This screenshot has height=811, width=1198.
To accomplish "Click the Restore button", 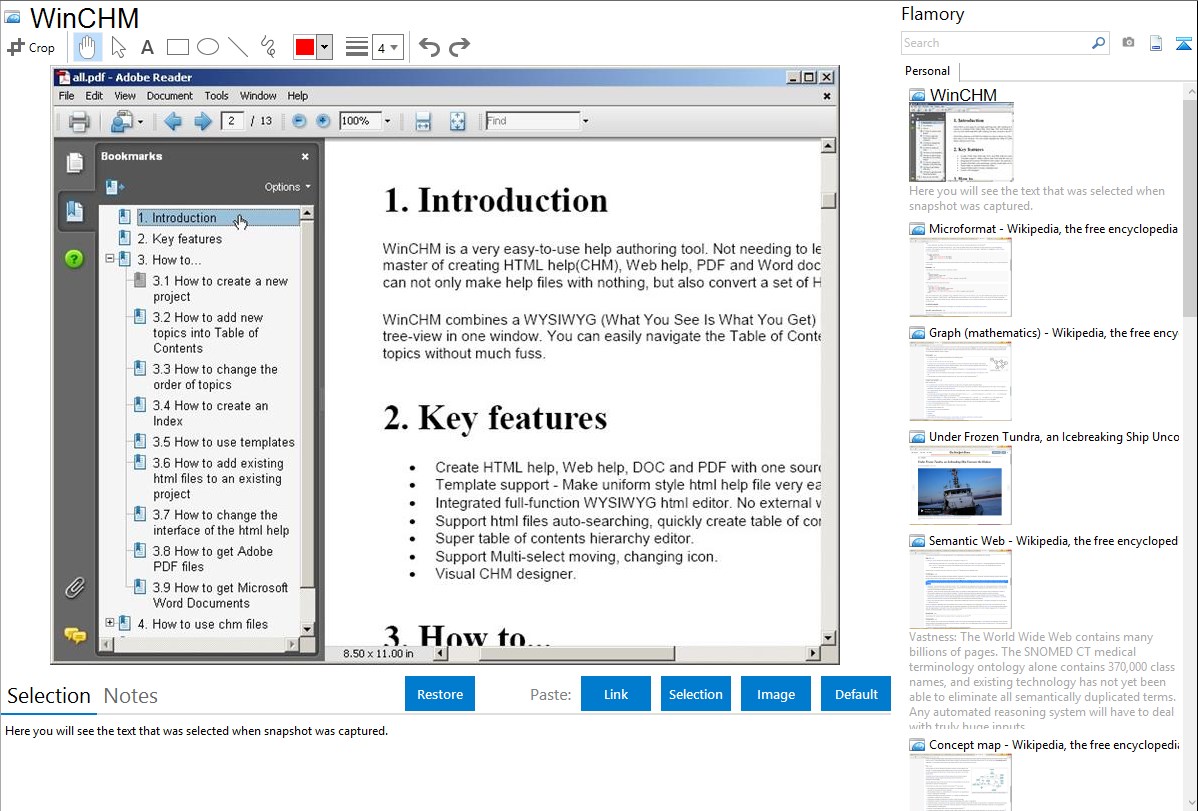I will coord(440,694).
